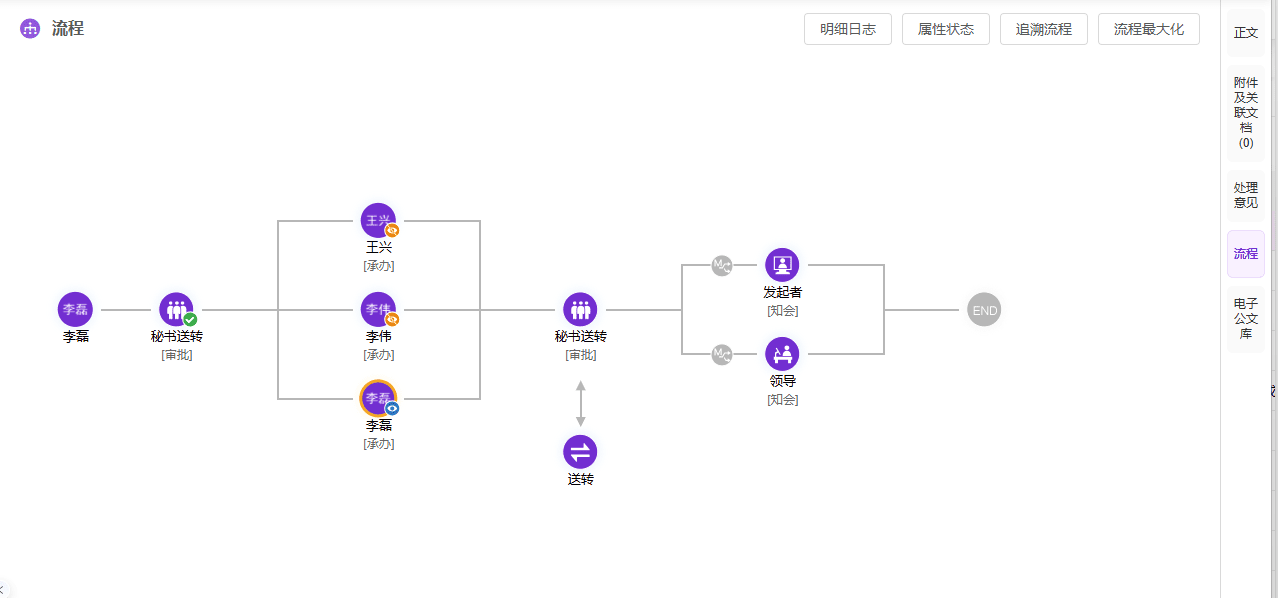The width and height of the screenshot is (1278, 598).
Task: Click the 领导 知会 node icon
Action: click(782, 354)
